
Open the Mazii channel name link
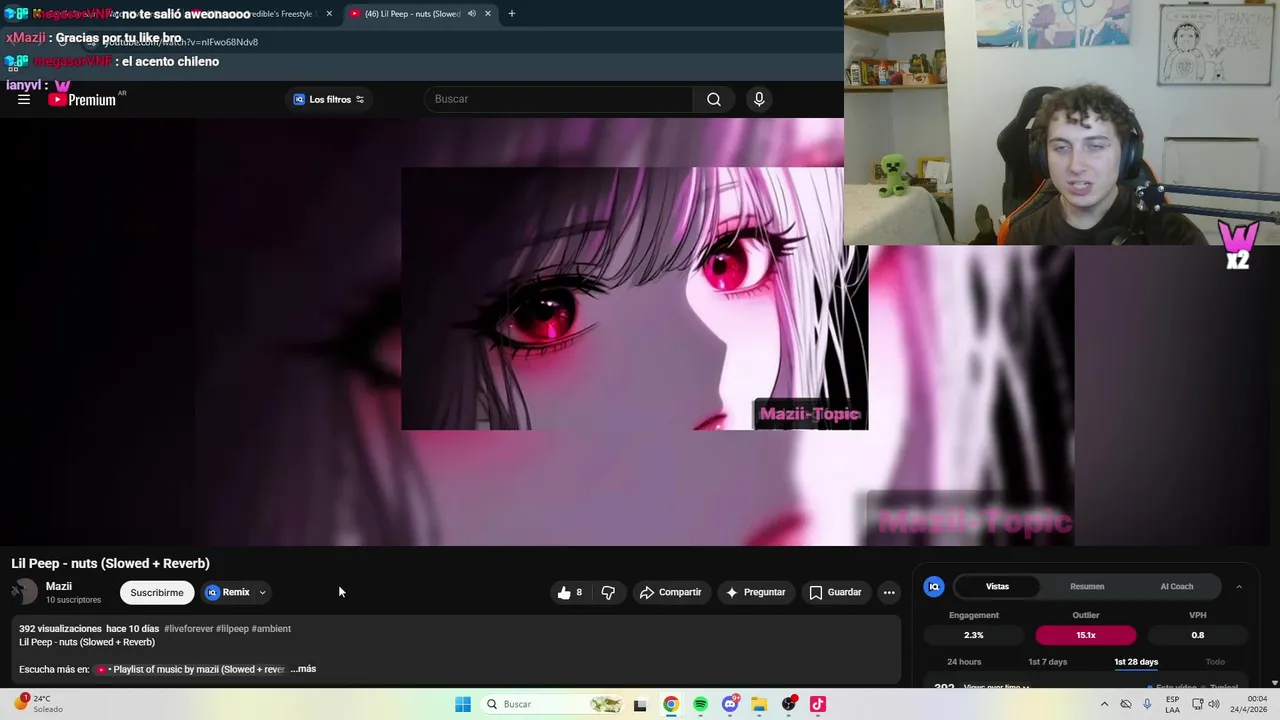[59, 586]
